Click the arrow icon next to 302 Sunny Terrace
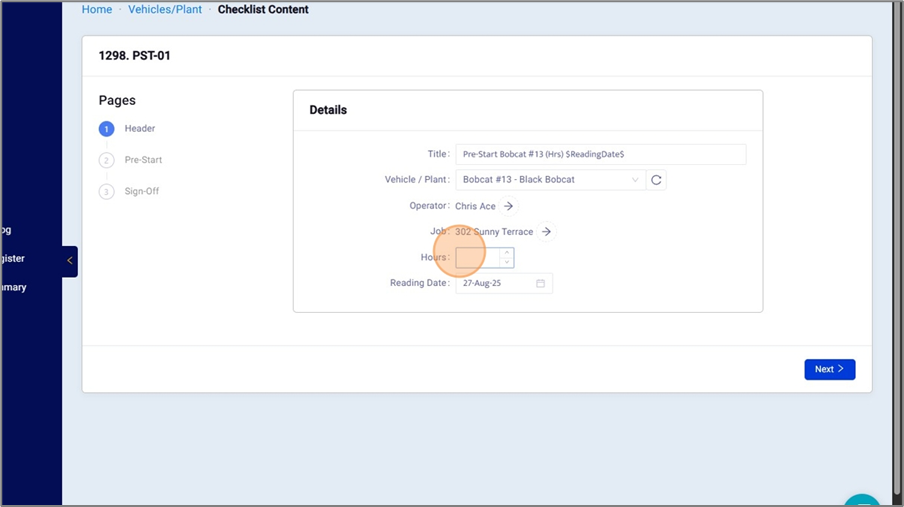The image size is (904, 507). (x=546, y=232)
